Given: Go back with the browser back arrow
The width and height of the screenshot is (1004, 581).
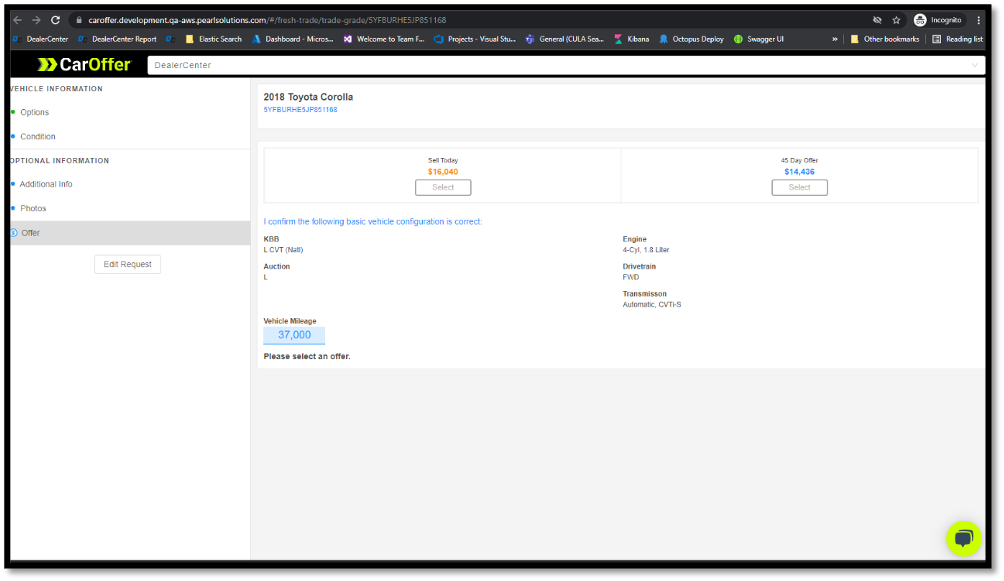Looking at the screenshot, I should (18, 20).
